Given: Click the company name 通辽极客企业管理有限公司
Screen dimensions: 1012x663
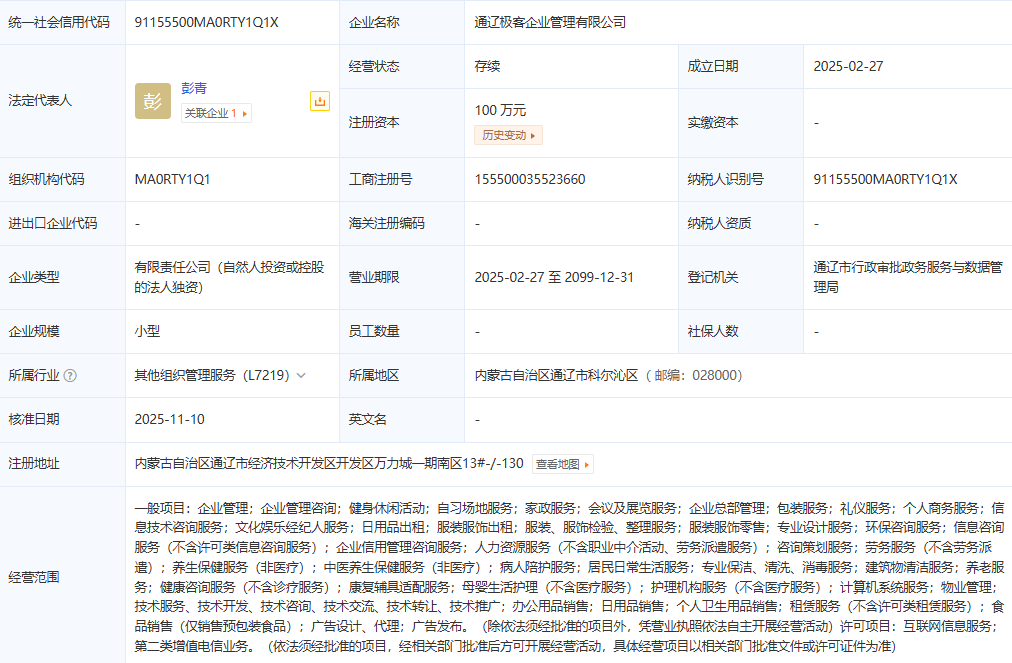Looking at the screenshot, I should (x=550, y=22).
